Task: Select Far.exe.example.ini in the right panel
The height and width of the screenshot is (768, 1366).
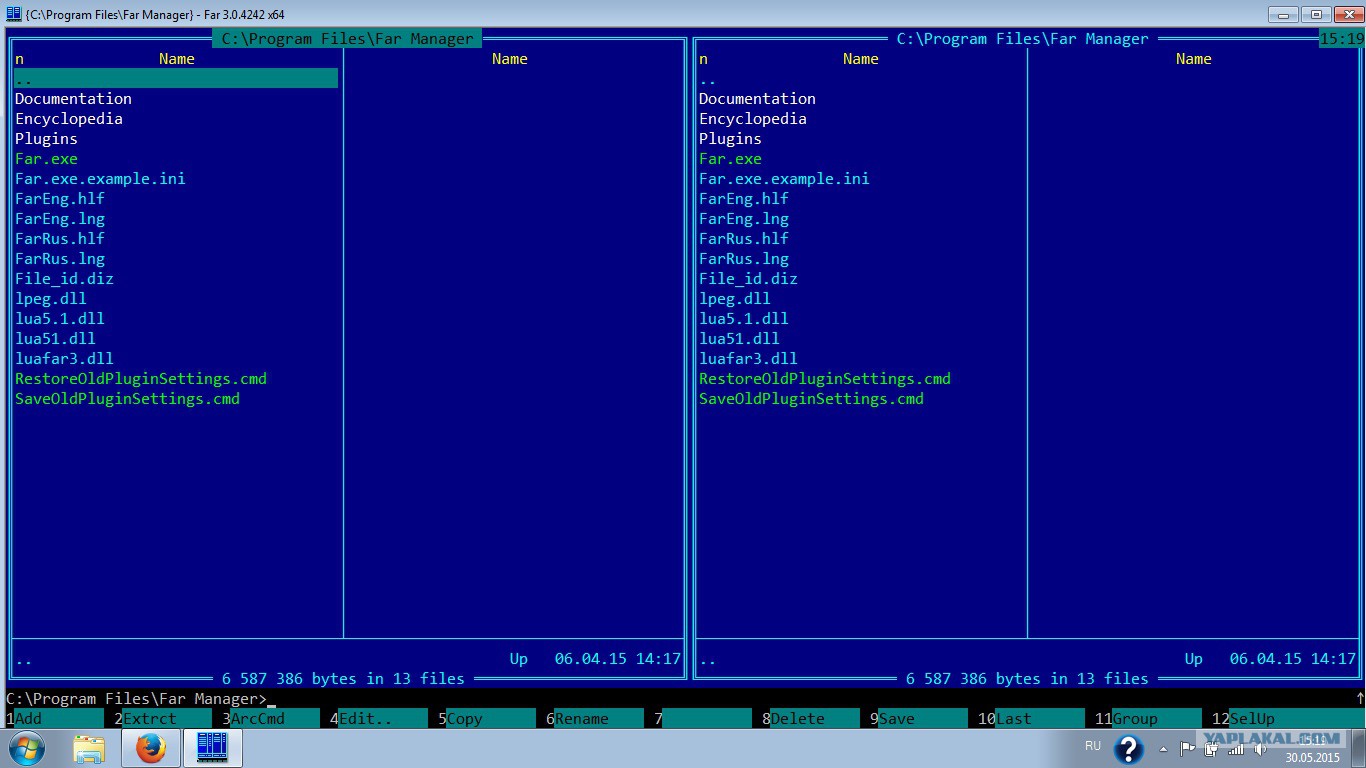Action: [784, 179]
